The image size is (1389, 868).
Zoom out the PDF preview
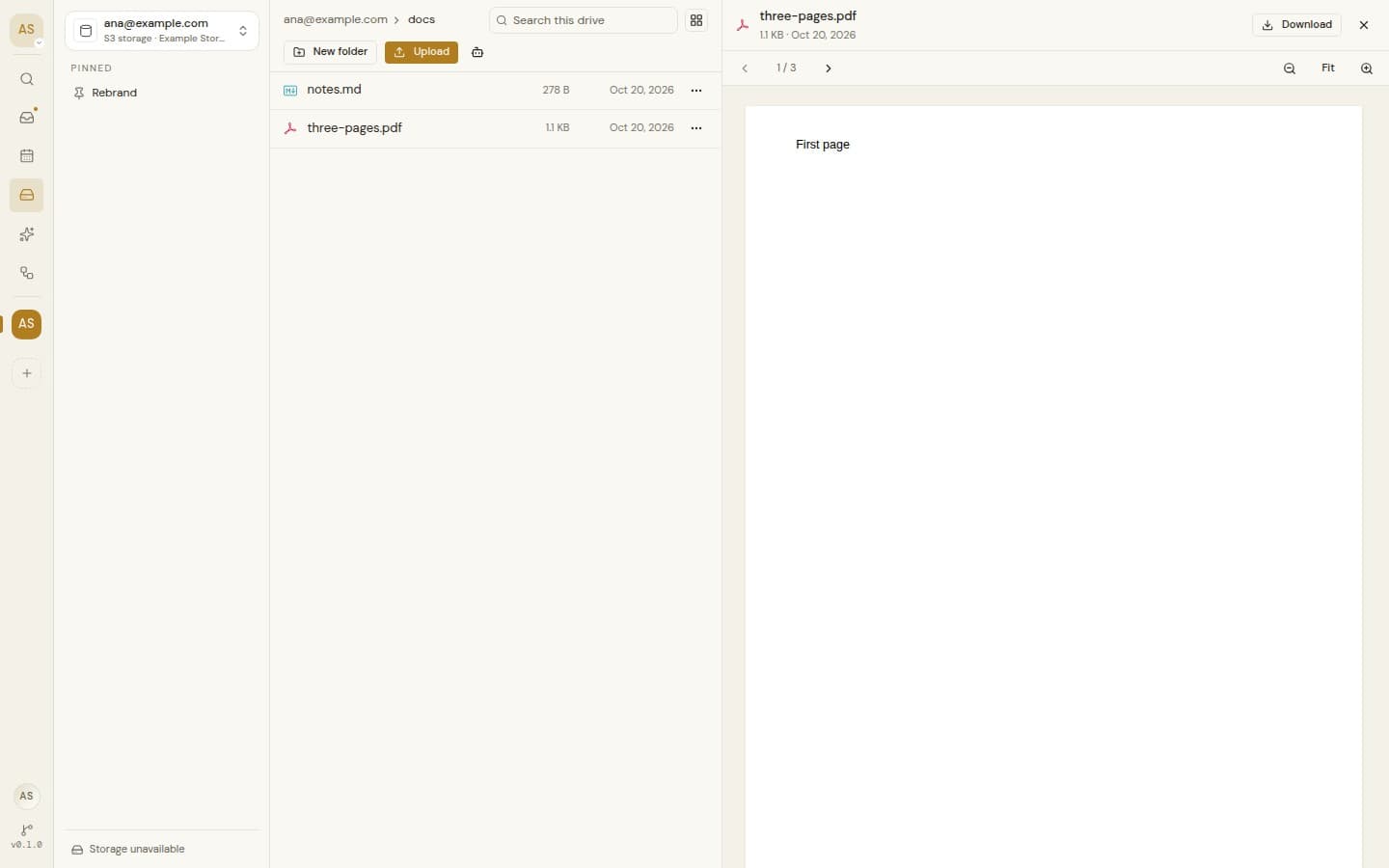1290,68
